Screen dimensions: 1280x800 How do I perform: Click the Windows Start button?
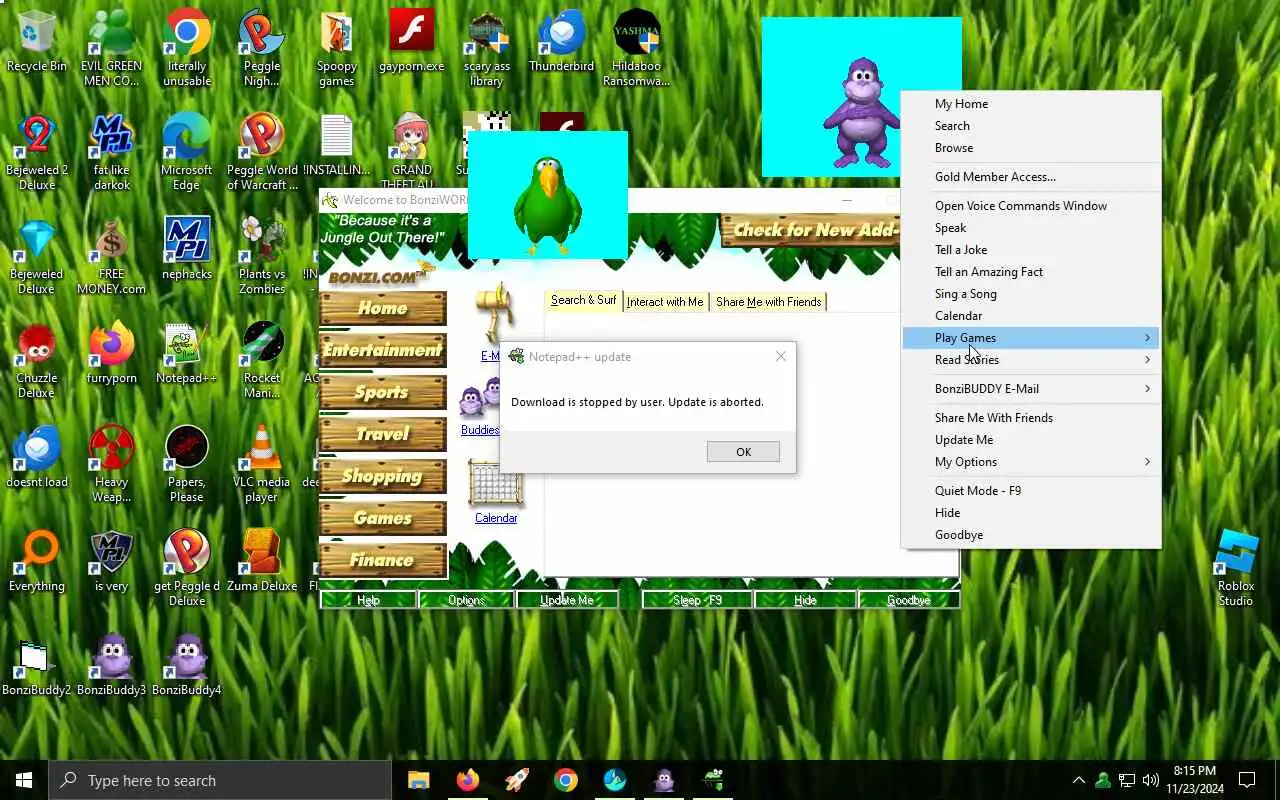click(x=24, y=780)
